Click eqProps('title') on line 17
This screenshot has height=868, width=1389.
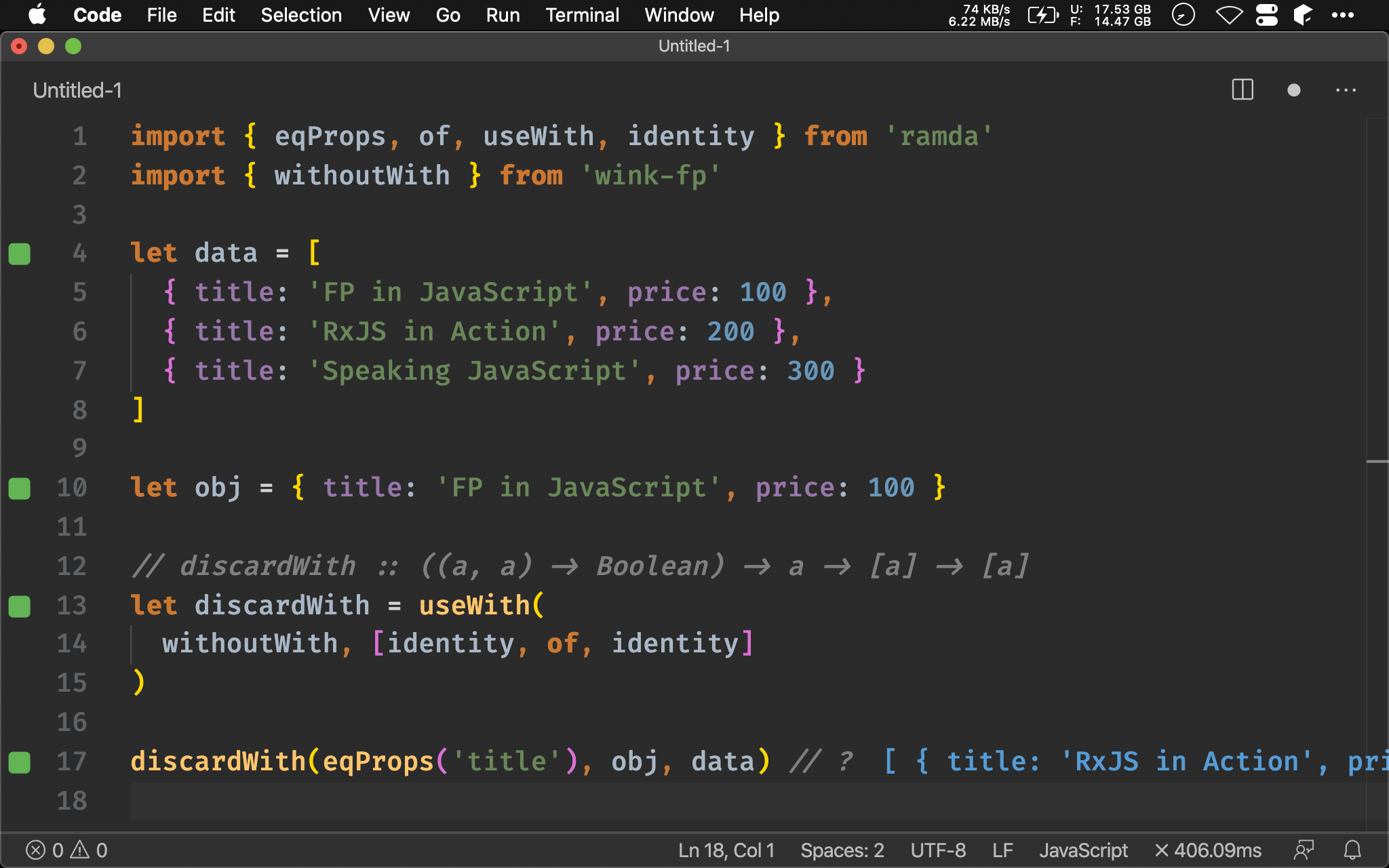click(450, 762)
